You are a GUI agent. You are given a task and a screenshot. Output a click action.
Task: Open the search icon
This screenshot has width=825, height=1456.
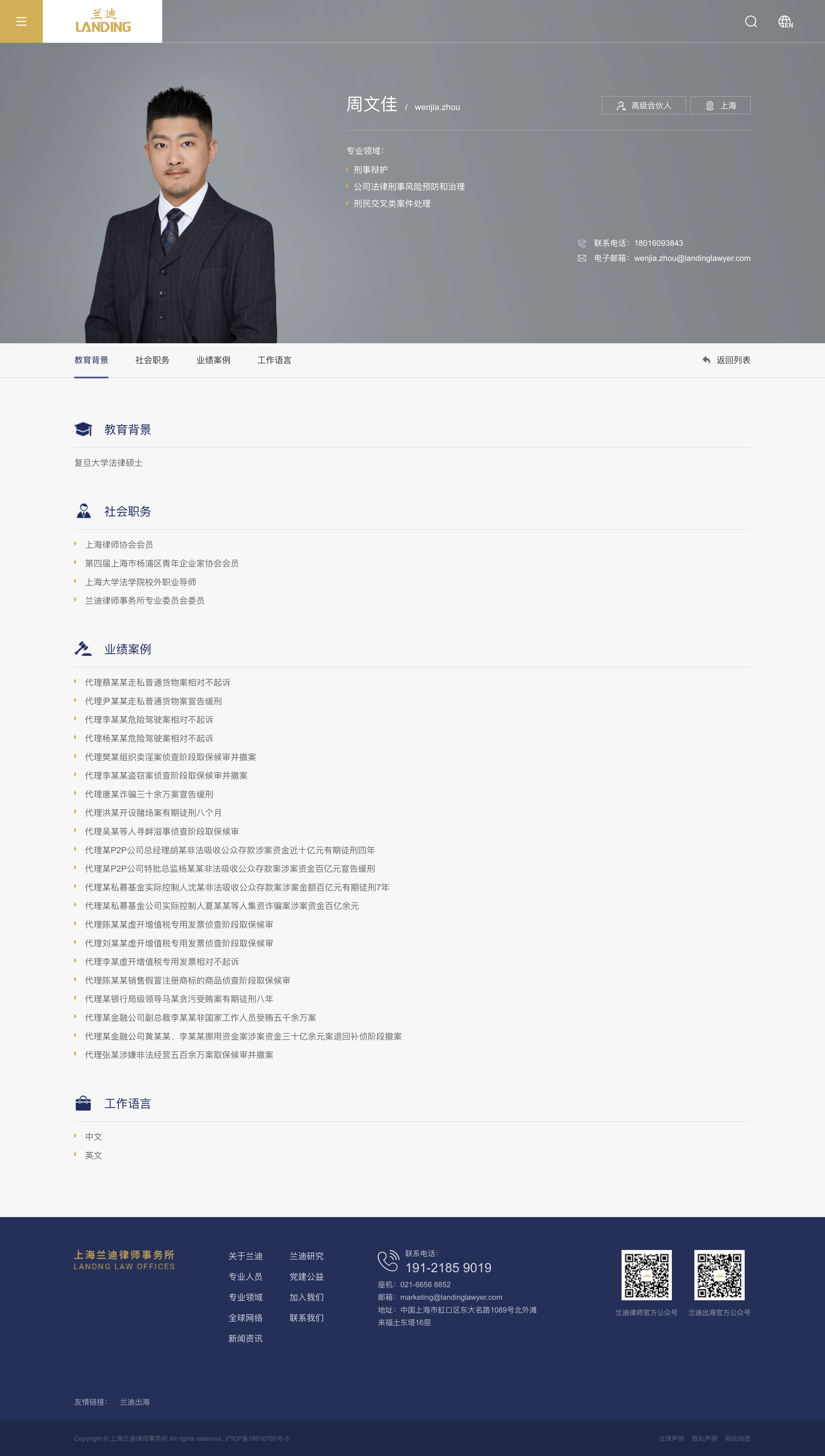pyautogui.click(x=751, y=21)
